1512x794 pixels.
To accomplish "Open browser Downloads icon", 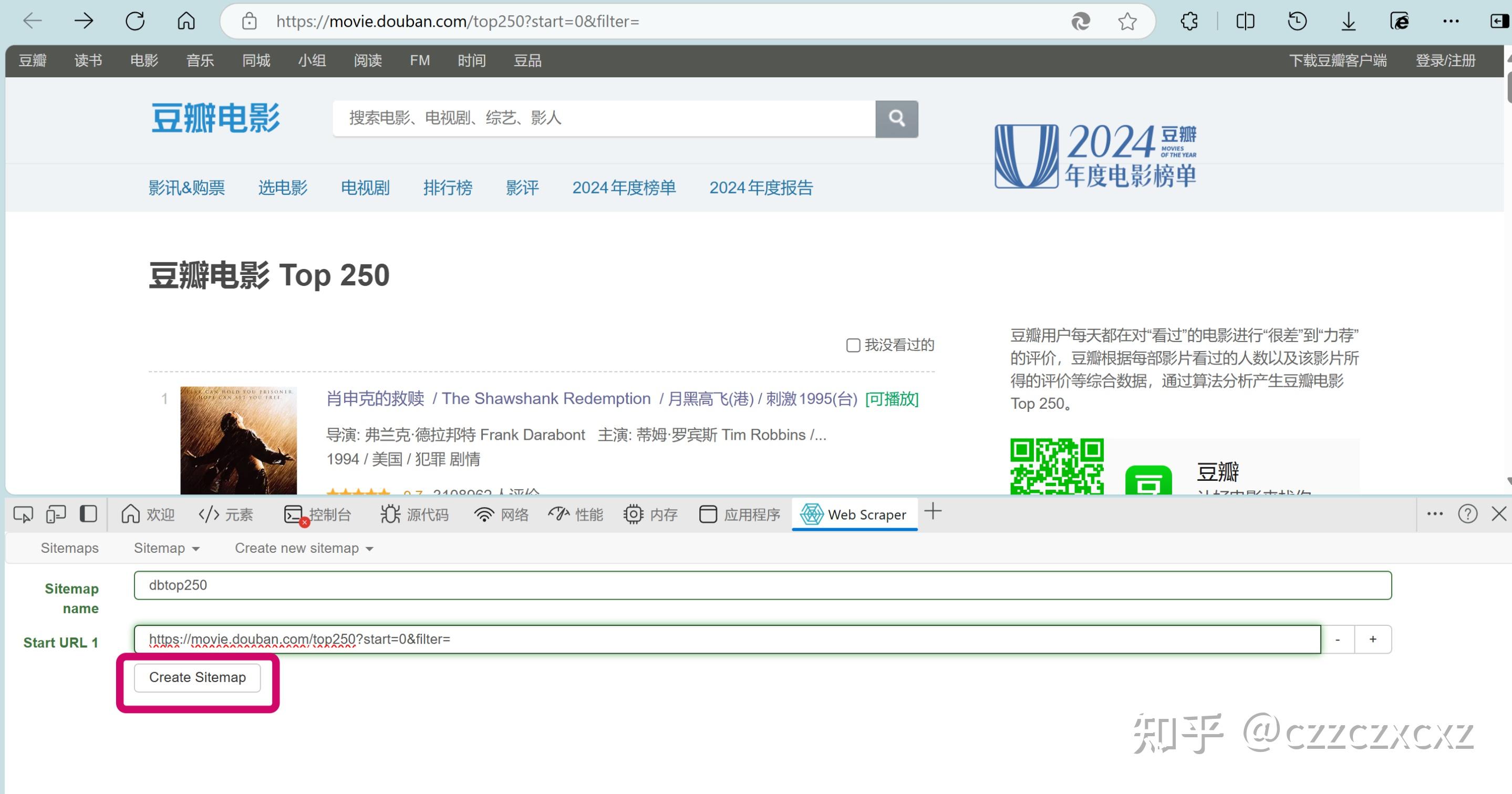I will (x=1348, y=21).
